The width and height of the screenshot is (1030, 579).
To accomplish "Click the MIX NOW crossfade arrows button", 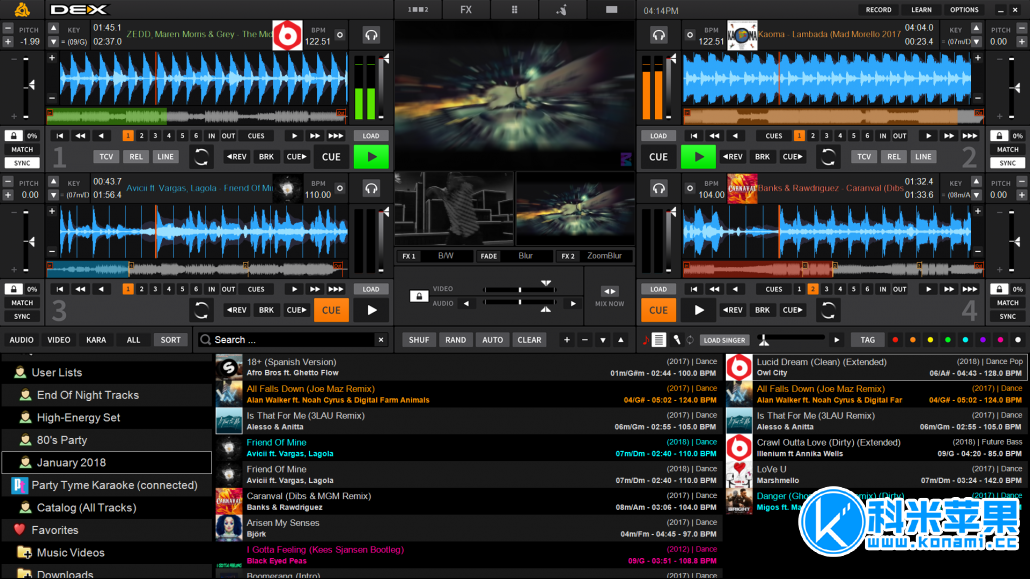I will click(x=610, y=291).
